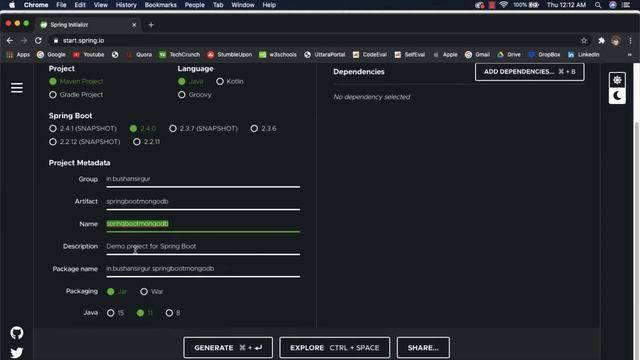Screen dimensions: 640x360
Task: Switch to dark theme moon icon
Action: click(x=617, y=96)
